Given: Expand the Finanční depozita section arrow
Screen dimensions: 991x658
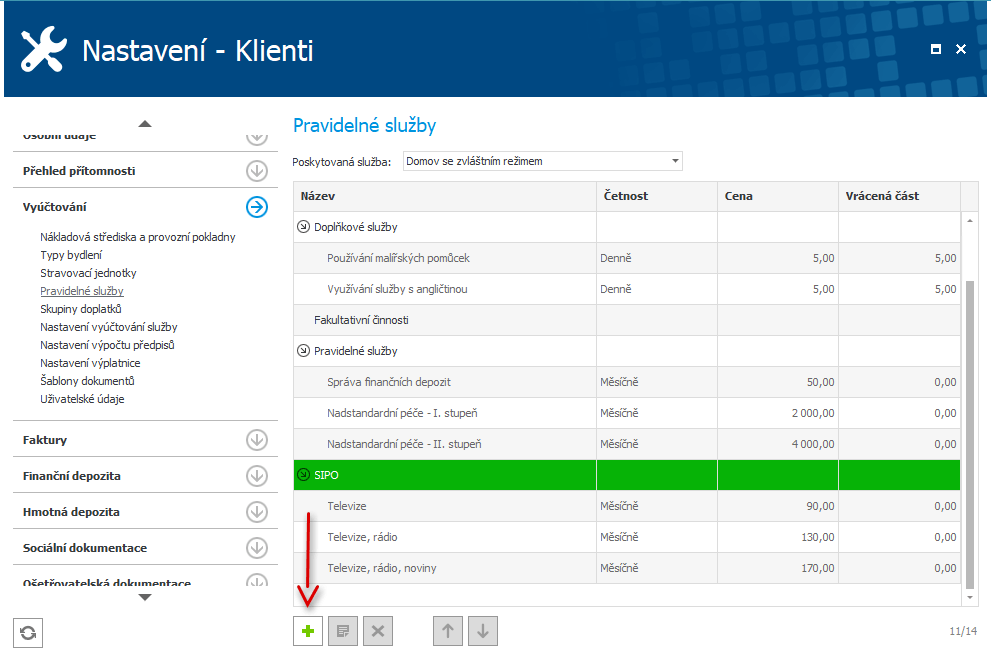Looking at the screenshot, I should (x=257, y=476).
